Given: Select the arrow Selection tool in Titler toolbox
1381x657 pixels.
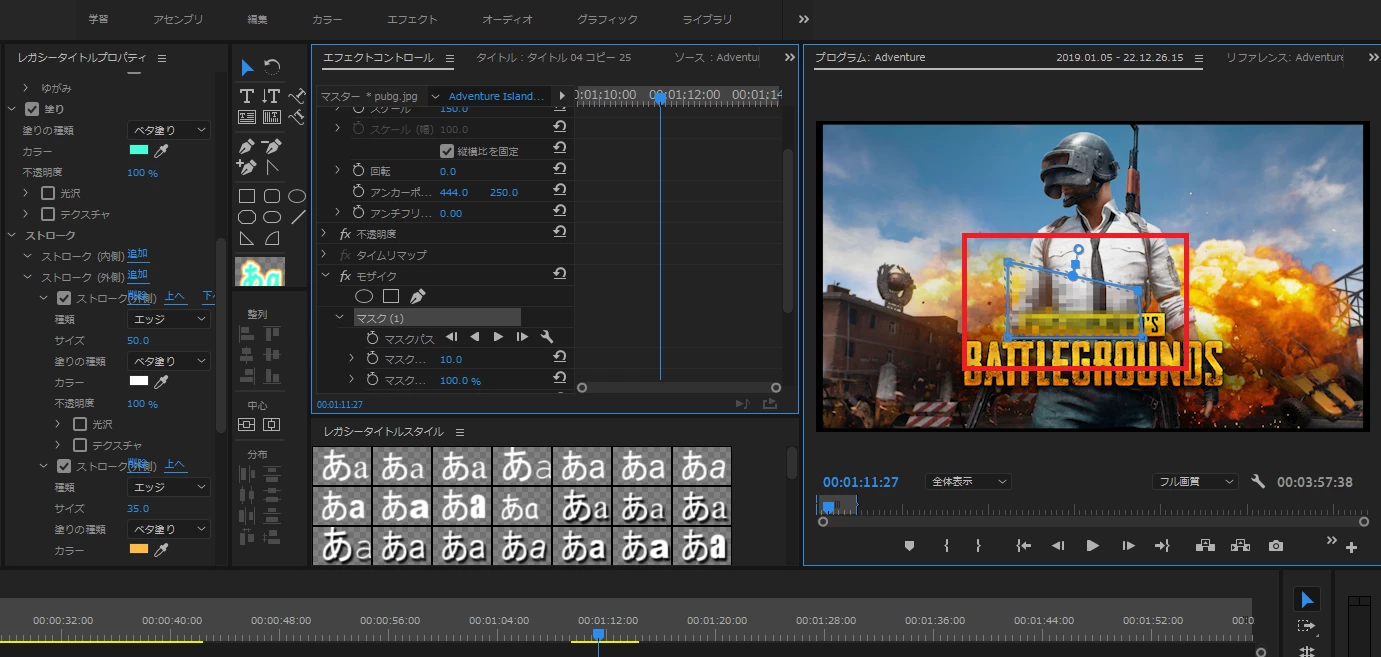Looking at the screenshot, I should [x=247, y=68].
